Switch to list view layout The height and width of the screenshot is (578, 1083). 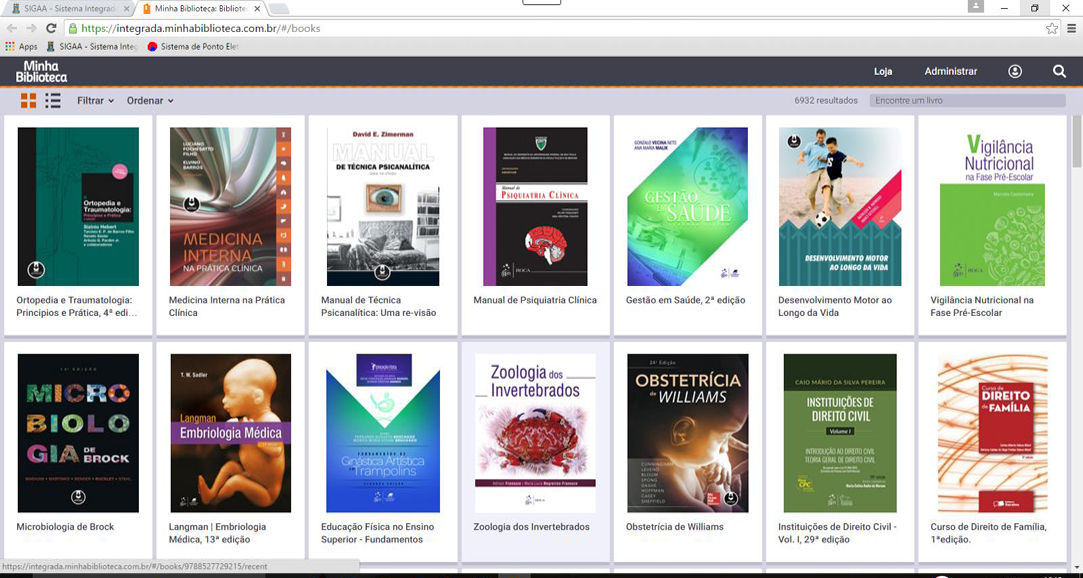53,101
